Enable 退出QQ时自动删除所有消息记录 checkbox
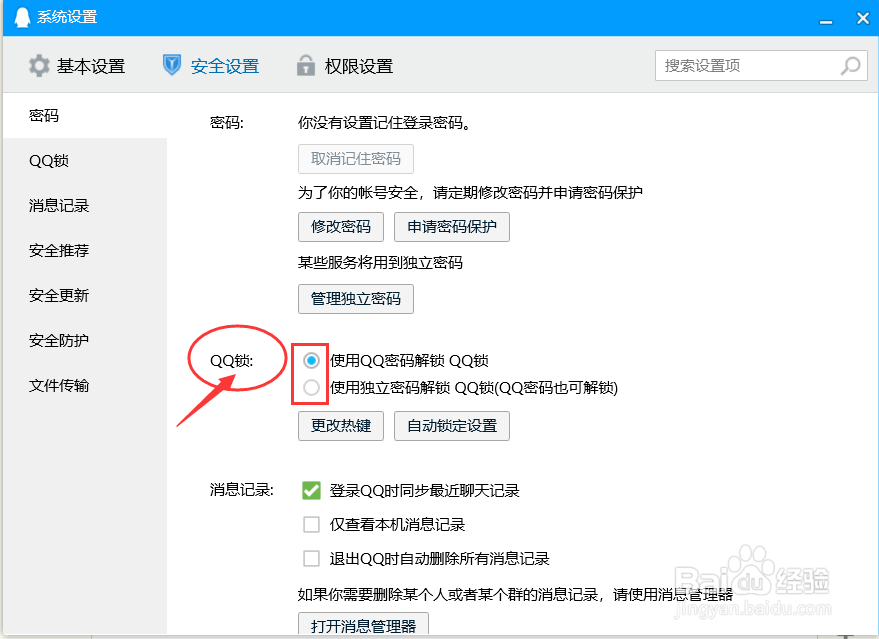This screenshot has width=879, height=639. point(311,559)
